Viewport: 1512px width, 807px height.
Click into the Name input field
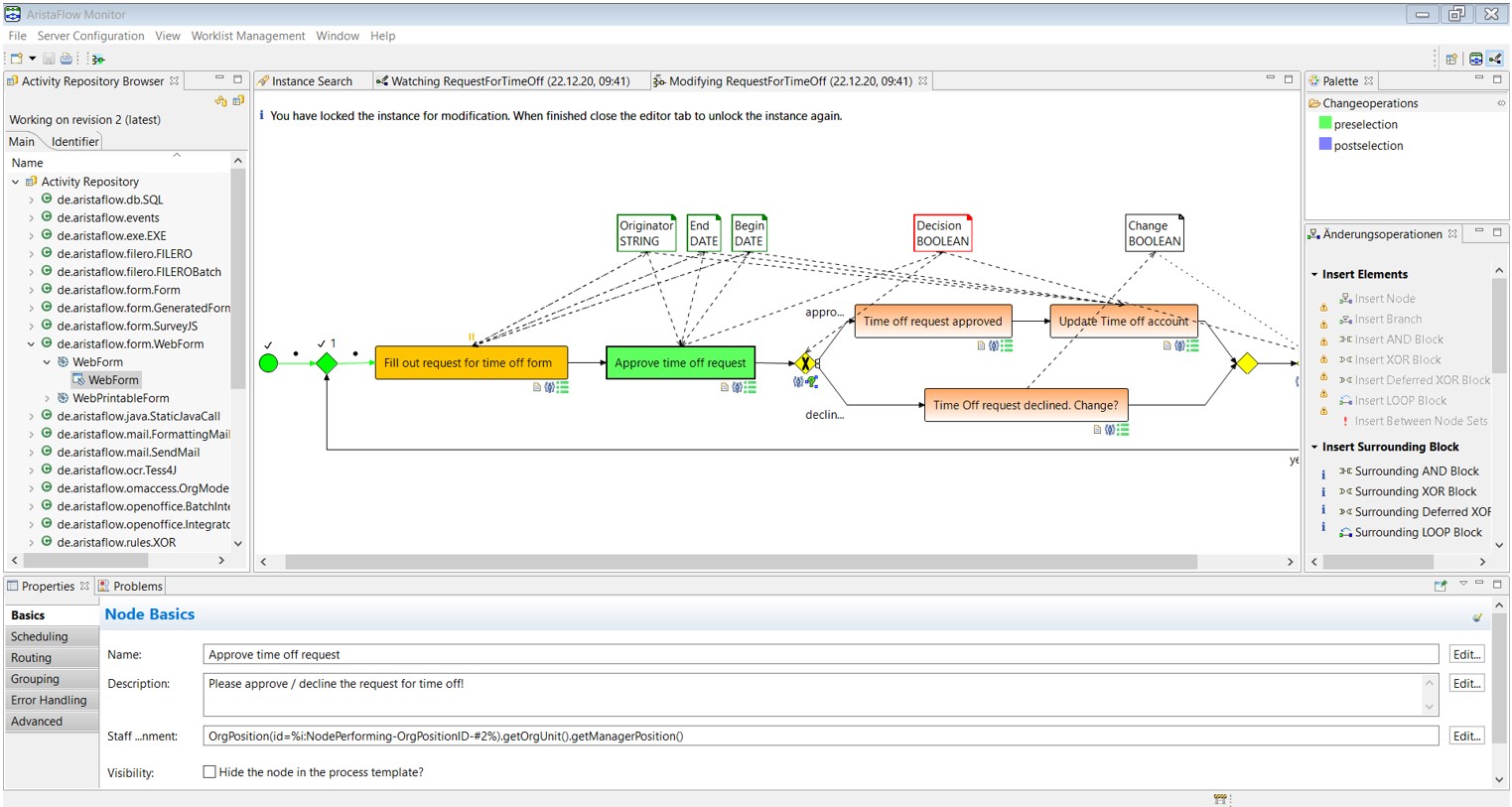pyautogui.click(x=820, y=655)
